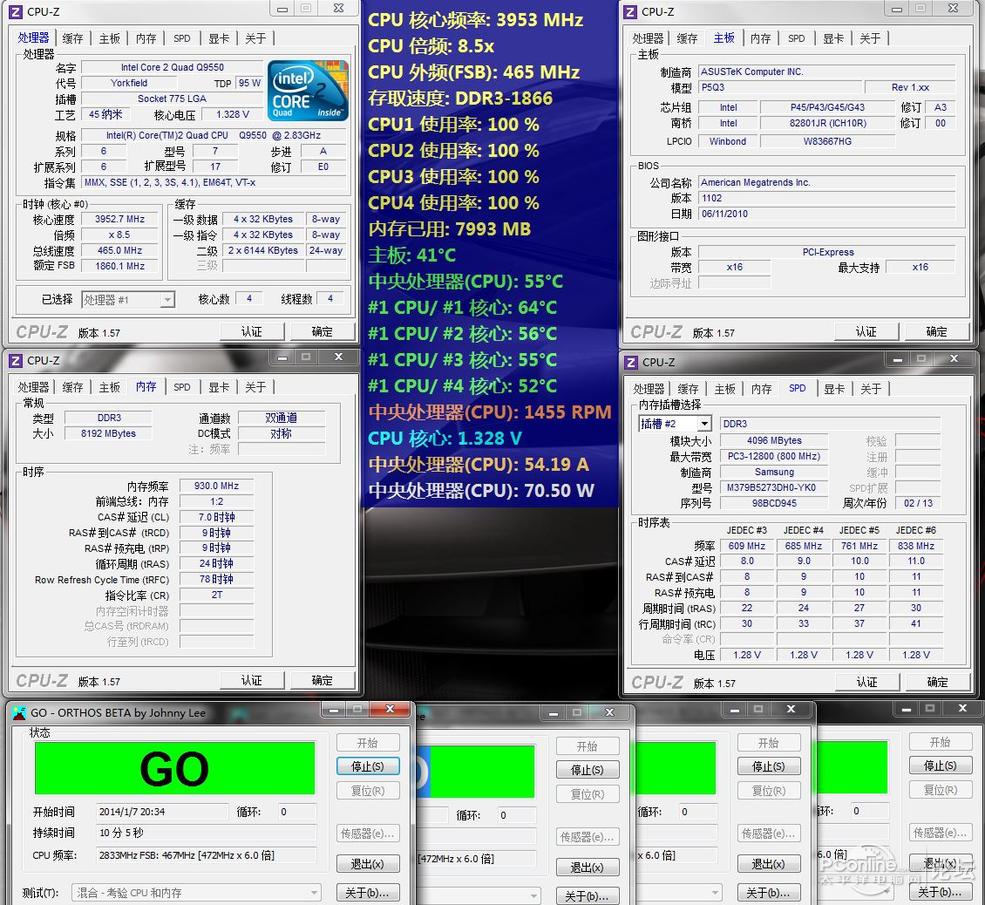Screen dimensions: 985x905
Task: Click the processor name field Intel Core 2 Quad Q9550
Action: click(x=172, y=67)
